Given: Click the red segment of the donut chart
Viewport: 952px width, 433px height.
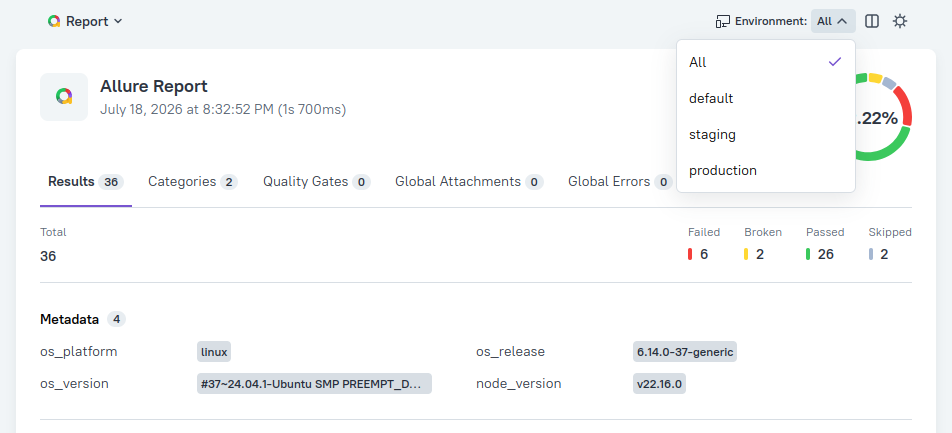Looking at the screenshot, I should (905, 106).
